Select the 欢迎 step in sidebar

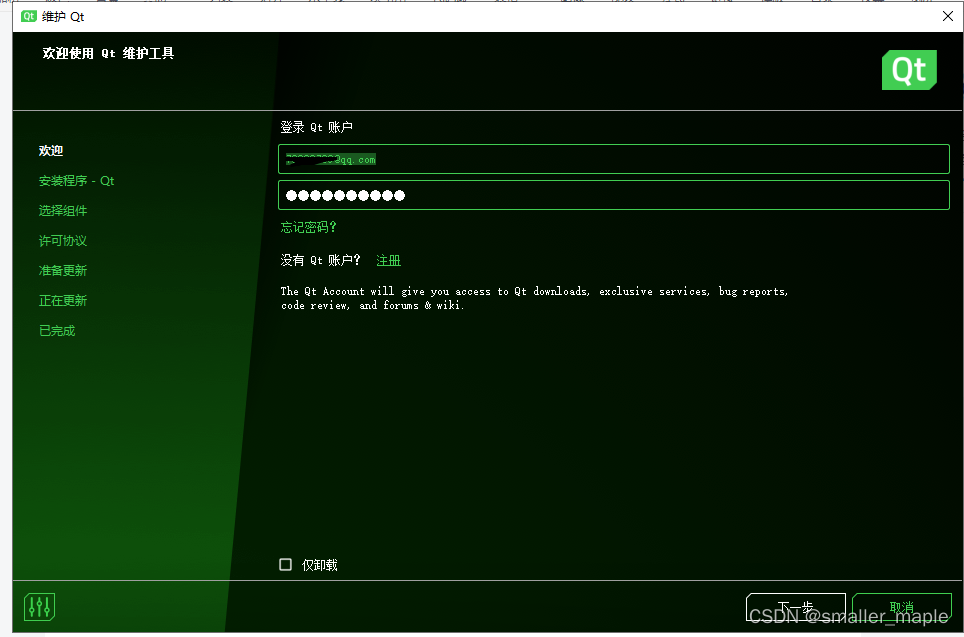(51, 151)
